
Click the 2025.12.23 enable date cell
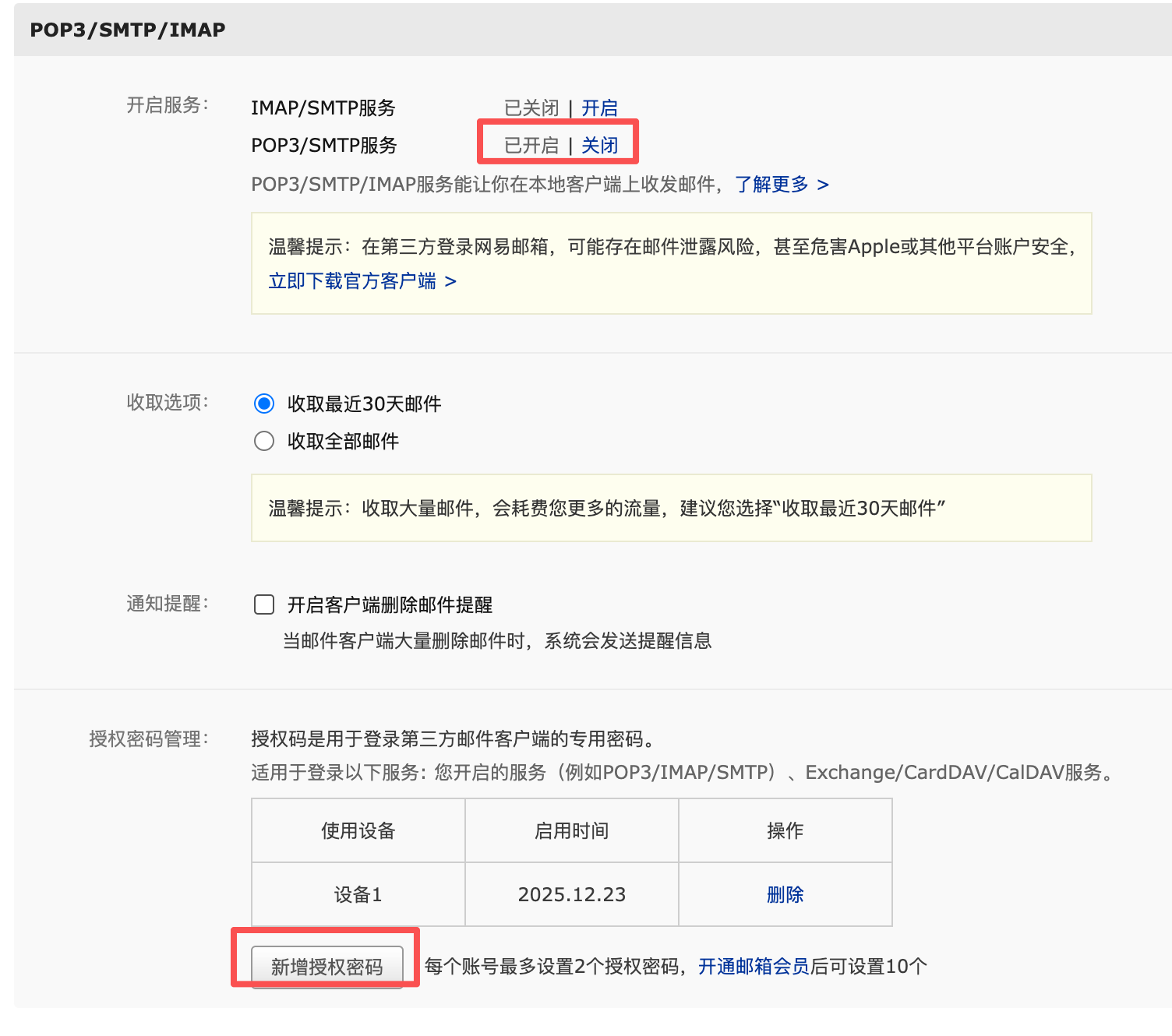pyautogui.click(x=571, y=894)
